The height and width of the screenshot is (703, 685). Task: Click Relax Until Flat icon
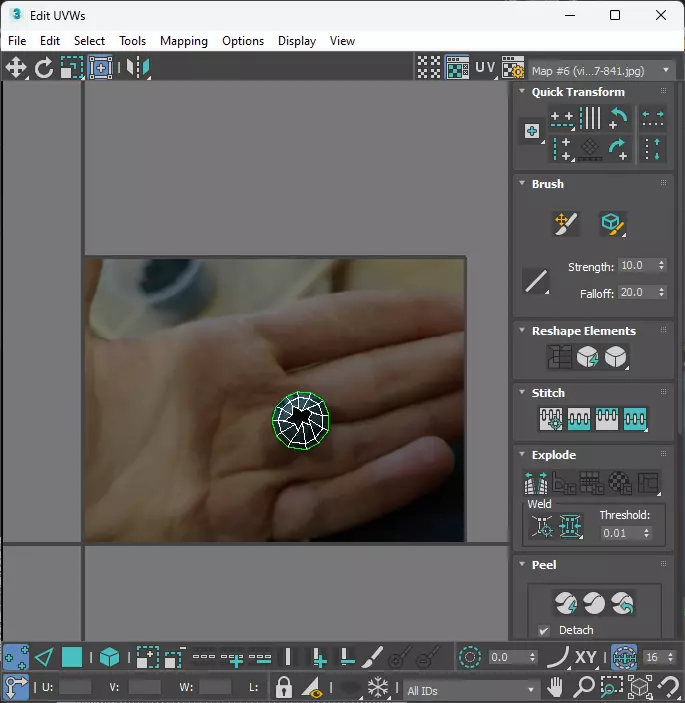(587, 357)
